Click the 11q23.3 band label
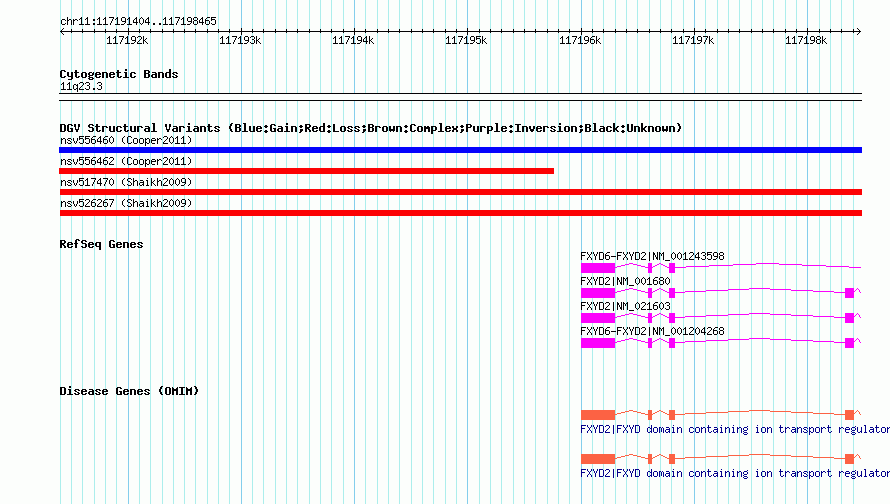Screen dimensions: 890x504 point(81,86)
